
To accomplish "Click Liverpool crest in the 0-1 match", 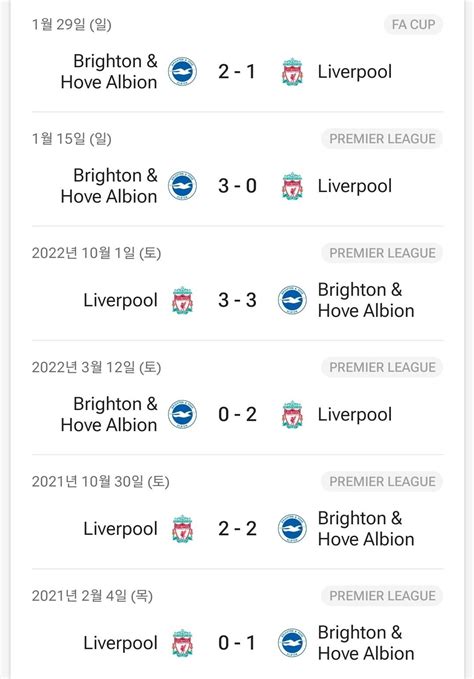I will tap(182, 643).
